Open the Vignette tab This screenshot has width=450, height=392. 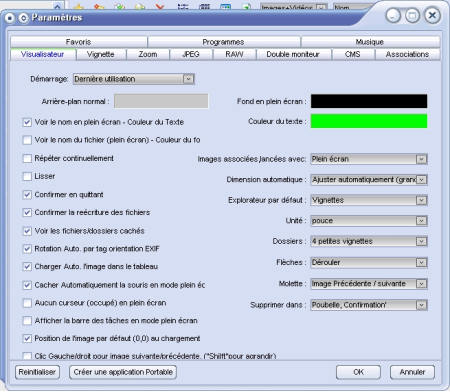pyautogui.click(x=101, y=54)
